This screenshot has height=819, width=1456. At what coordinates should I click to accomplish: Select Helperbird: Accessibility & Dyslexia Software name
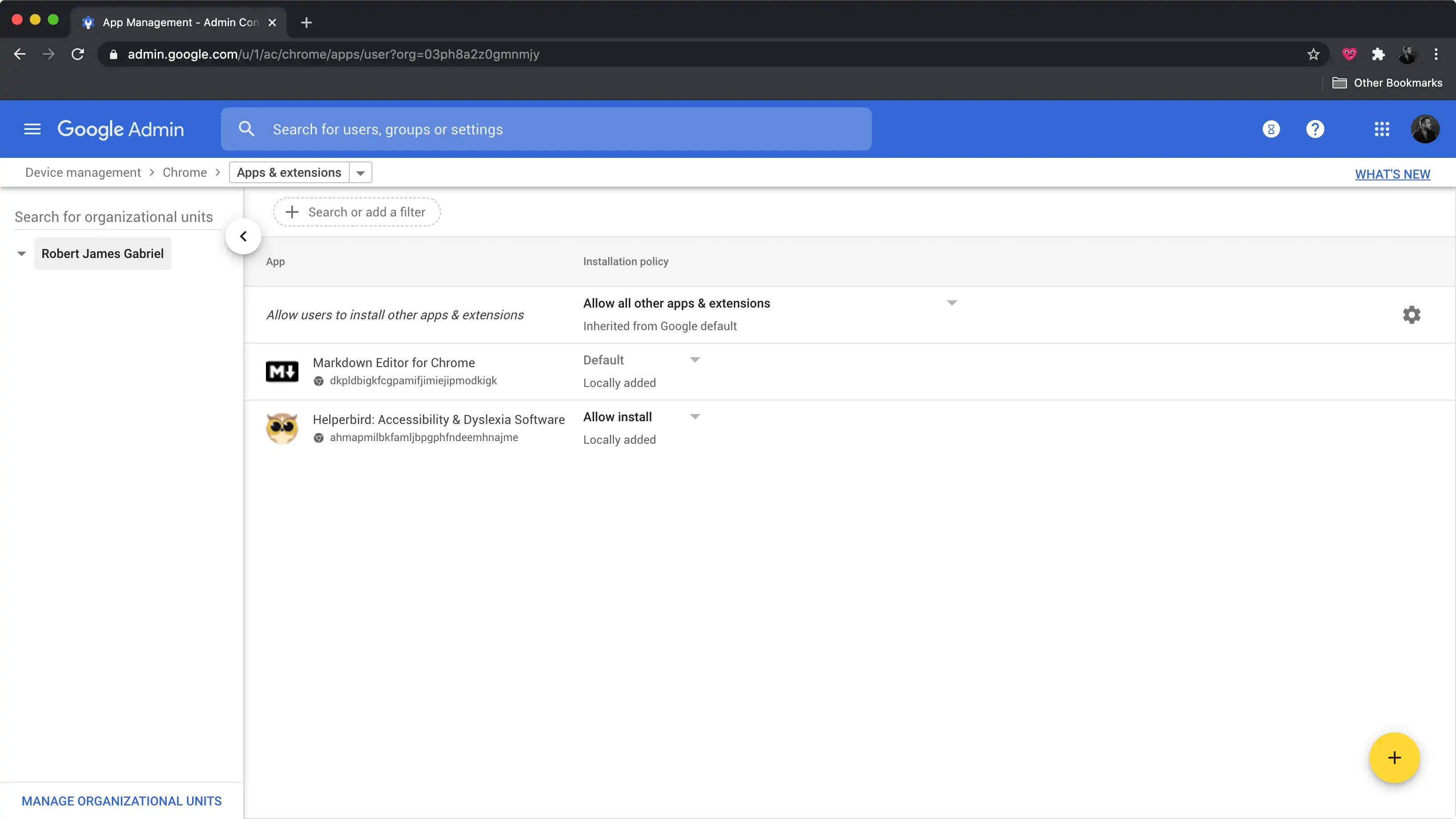(439, 420)
